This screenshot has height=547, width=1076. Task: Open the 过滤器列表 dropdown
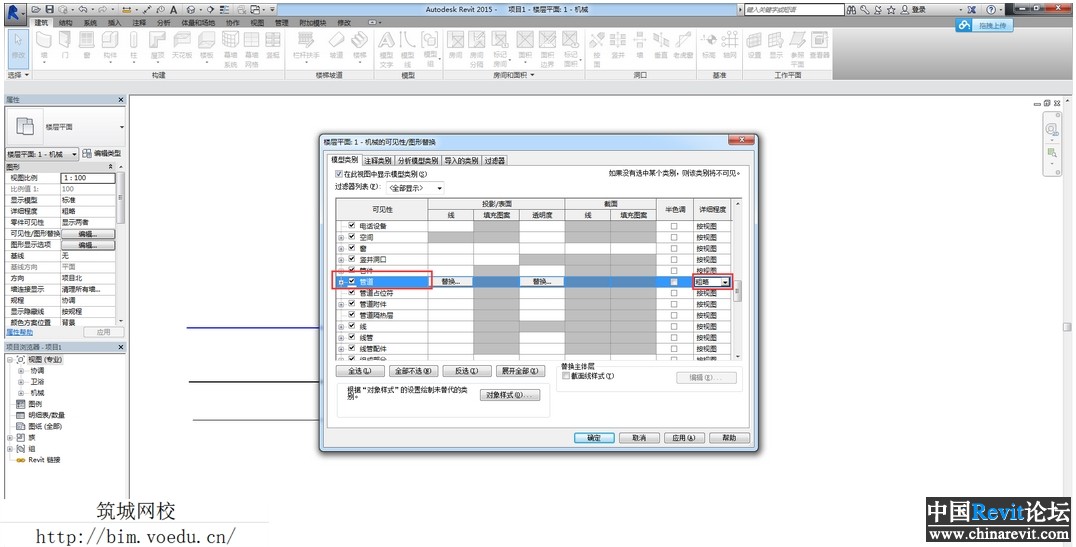click(414, 187)
